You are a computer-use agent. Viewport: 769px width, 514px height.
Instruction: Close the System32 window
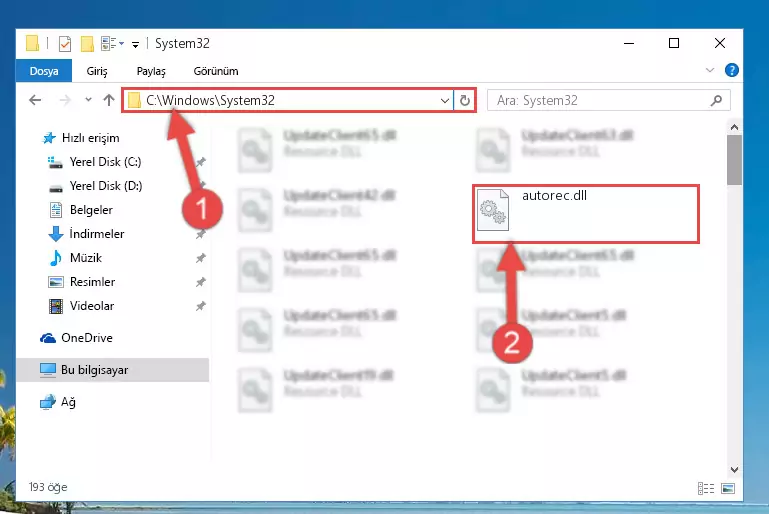point(719,44)
